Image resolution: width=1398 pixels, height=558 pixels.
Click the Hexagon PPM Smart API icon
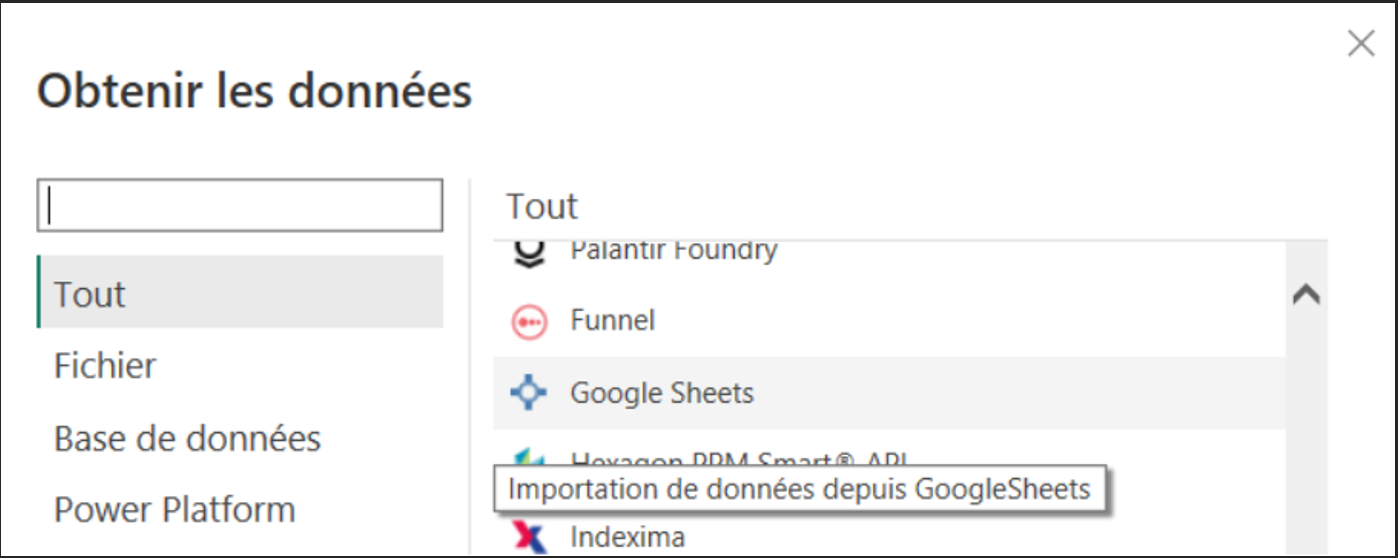[528, 459]
